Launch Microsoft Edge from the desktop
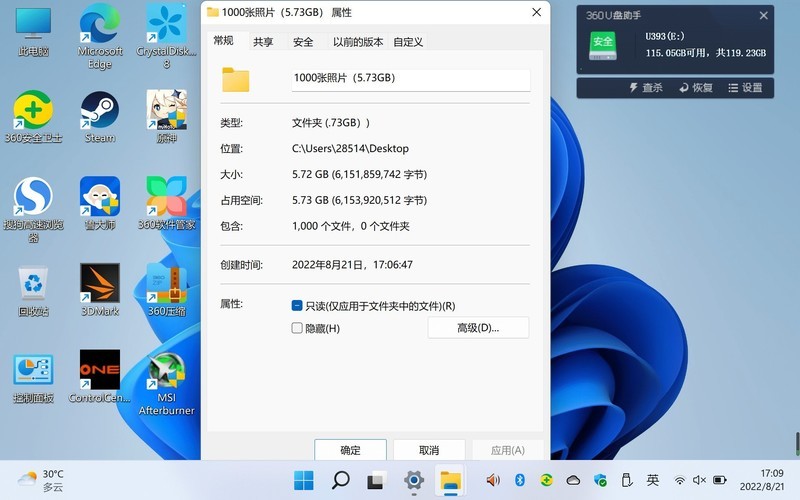800x500 pixels. point(99,36)
